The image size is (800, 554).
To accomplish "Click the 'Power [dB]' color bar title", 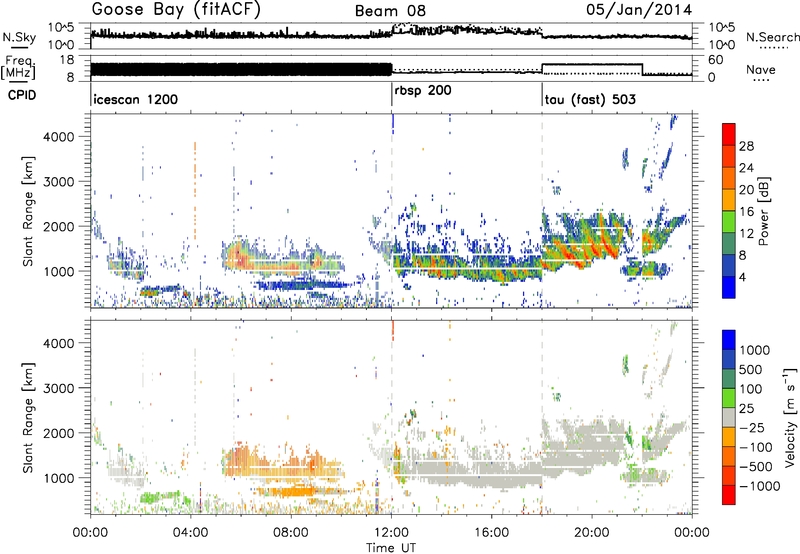I will 763,211.
